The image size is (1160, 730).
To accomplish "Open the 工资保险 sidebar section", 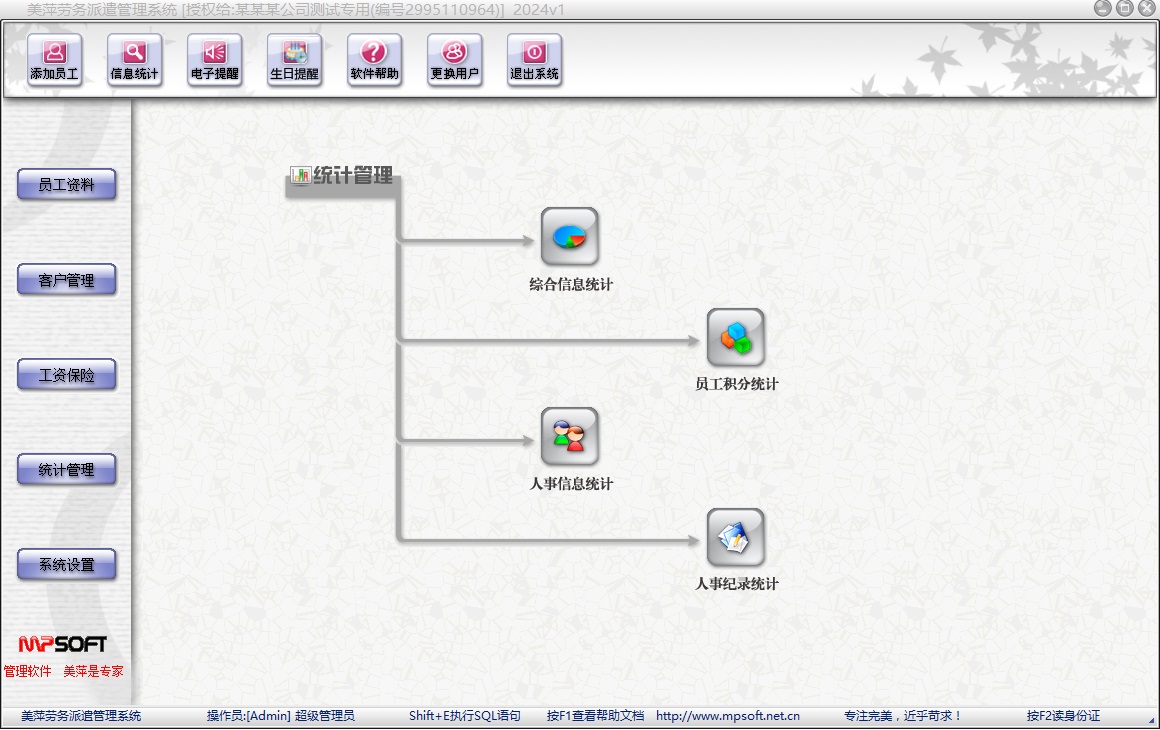I will 67,375.
